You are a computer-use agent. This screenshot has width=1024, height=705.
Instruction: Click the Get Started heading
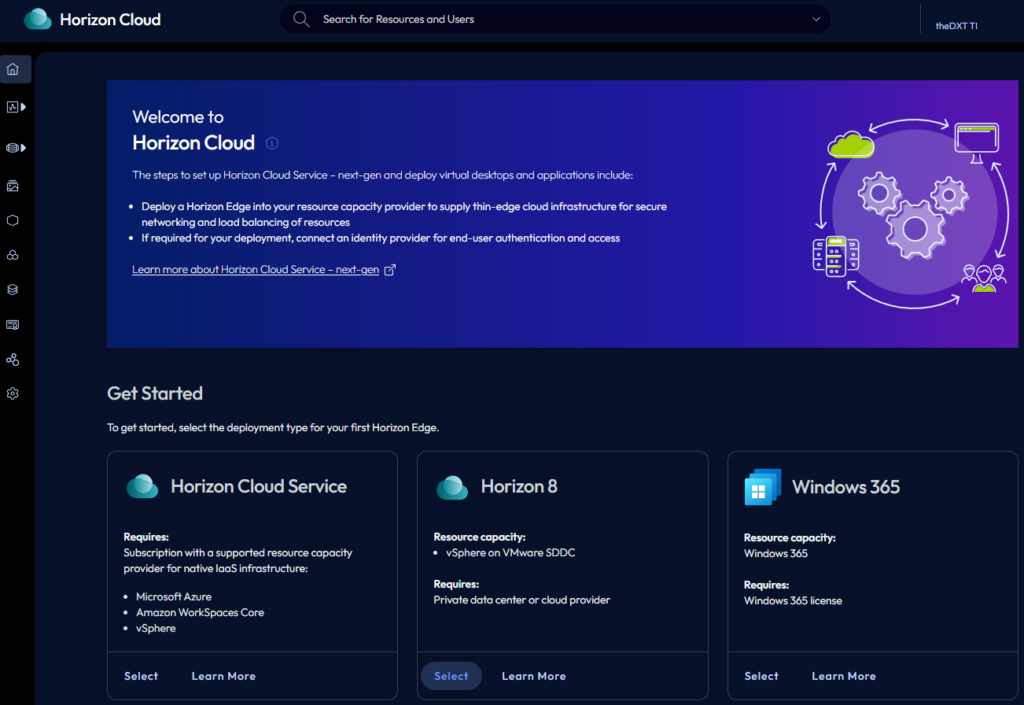[x=155, y=393]
